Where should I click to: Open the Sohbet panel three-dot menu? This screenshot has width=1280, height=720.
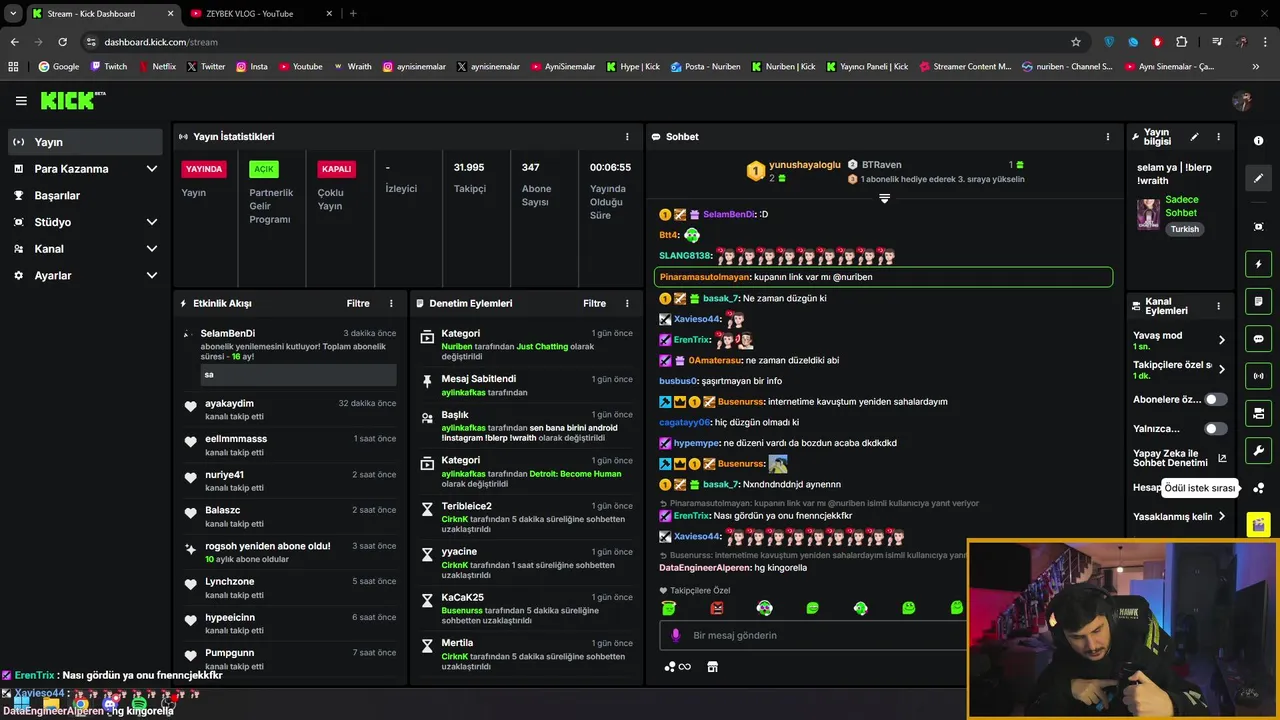click(x=1107, y=136)
